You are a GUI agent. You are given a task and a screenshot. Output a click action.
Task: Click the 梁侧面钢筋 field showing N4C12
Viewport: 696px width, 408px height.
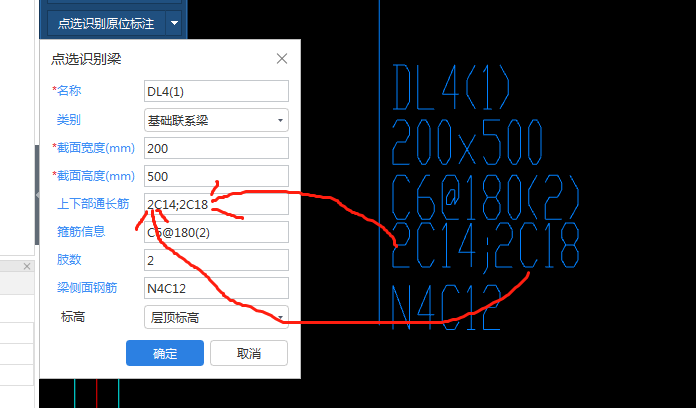[216, 288]
